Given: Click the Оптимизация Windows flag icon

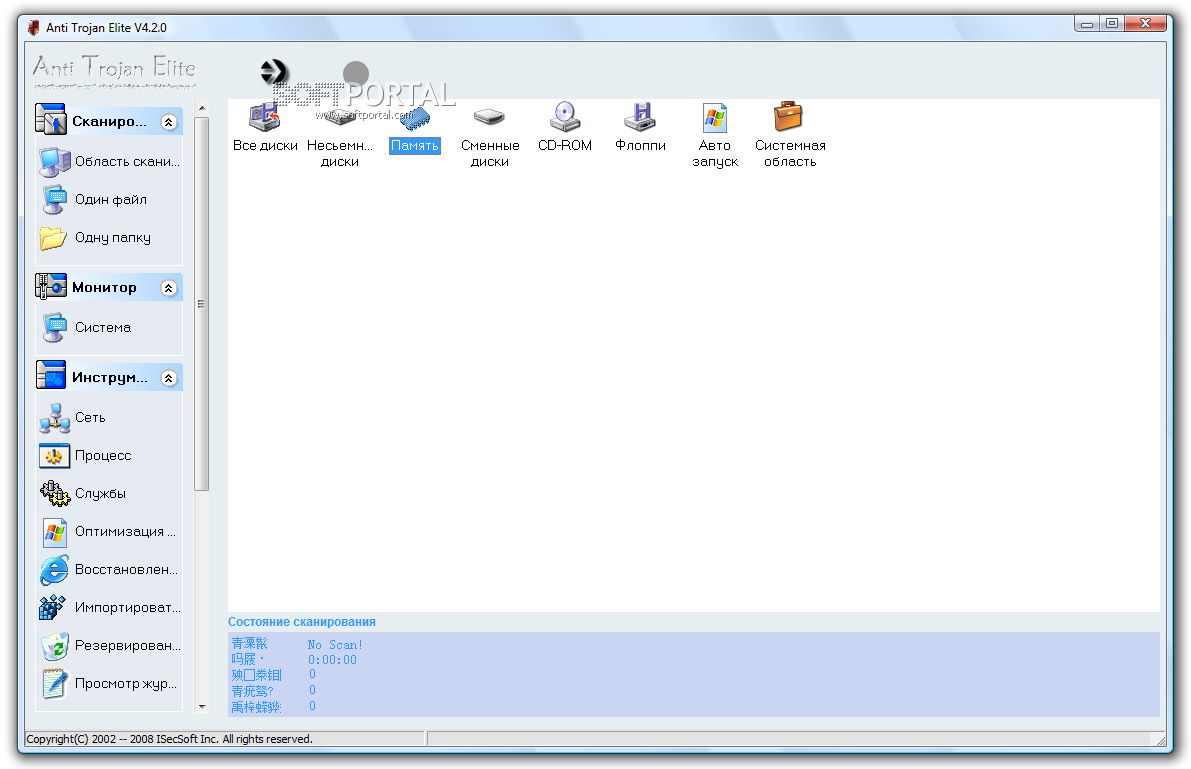Looking at the screenshot, I should [55, 532].
